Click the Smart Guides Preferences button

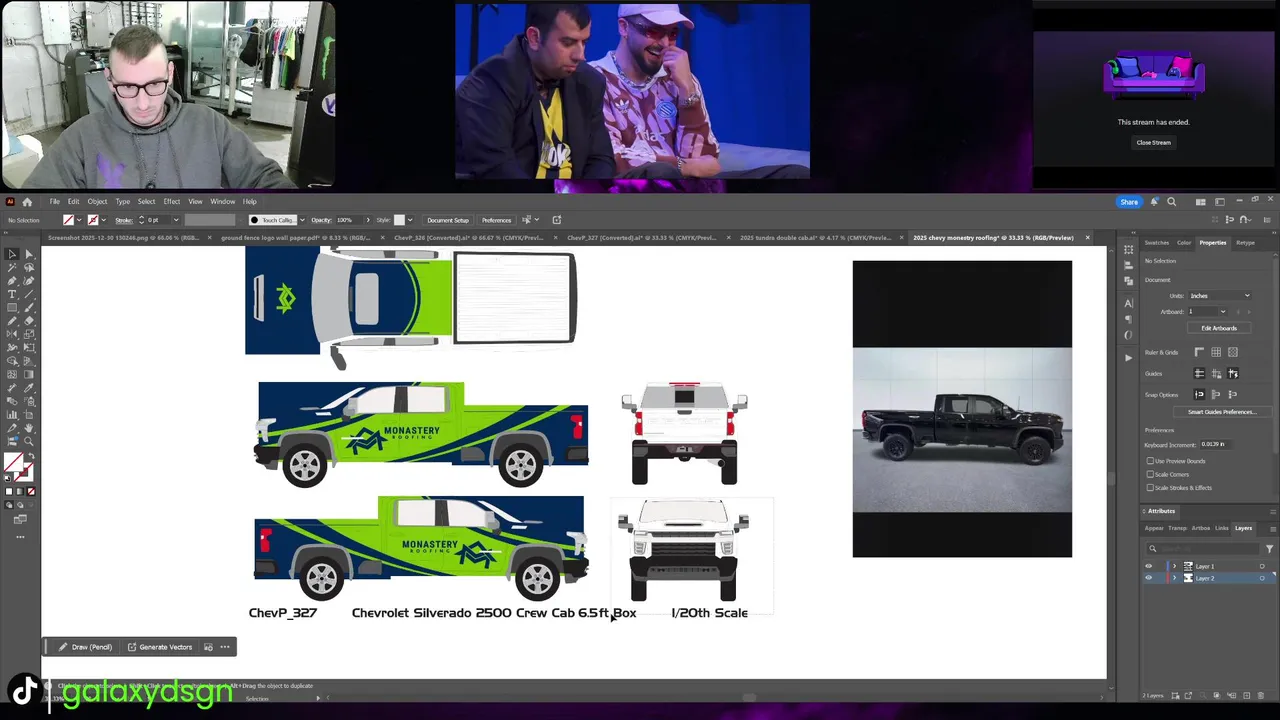coord(1223,412)
